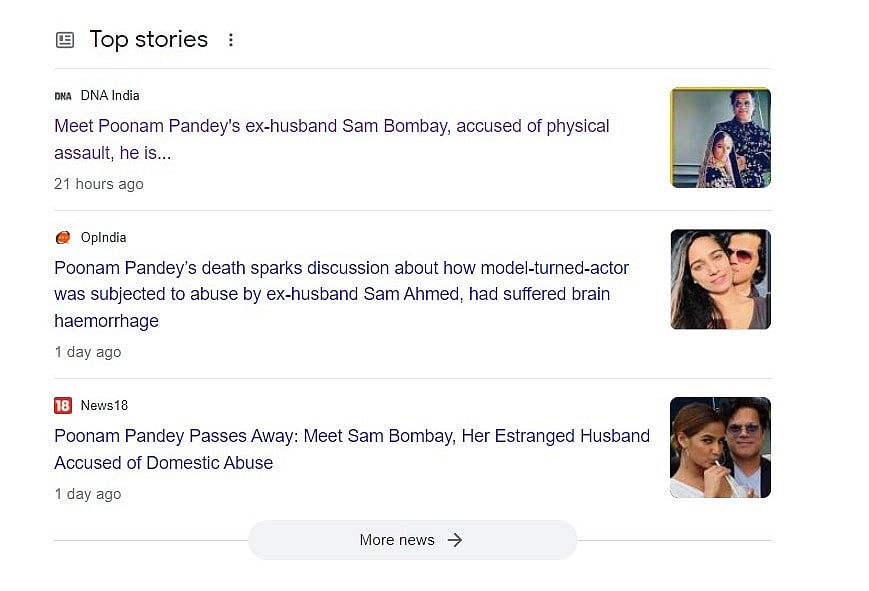Click the News18 source name
The width and height of the screenshot is (869, 591).
pos(104,405)
